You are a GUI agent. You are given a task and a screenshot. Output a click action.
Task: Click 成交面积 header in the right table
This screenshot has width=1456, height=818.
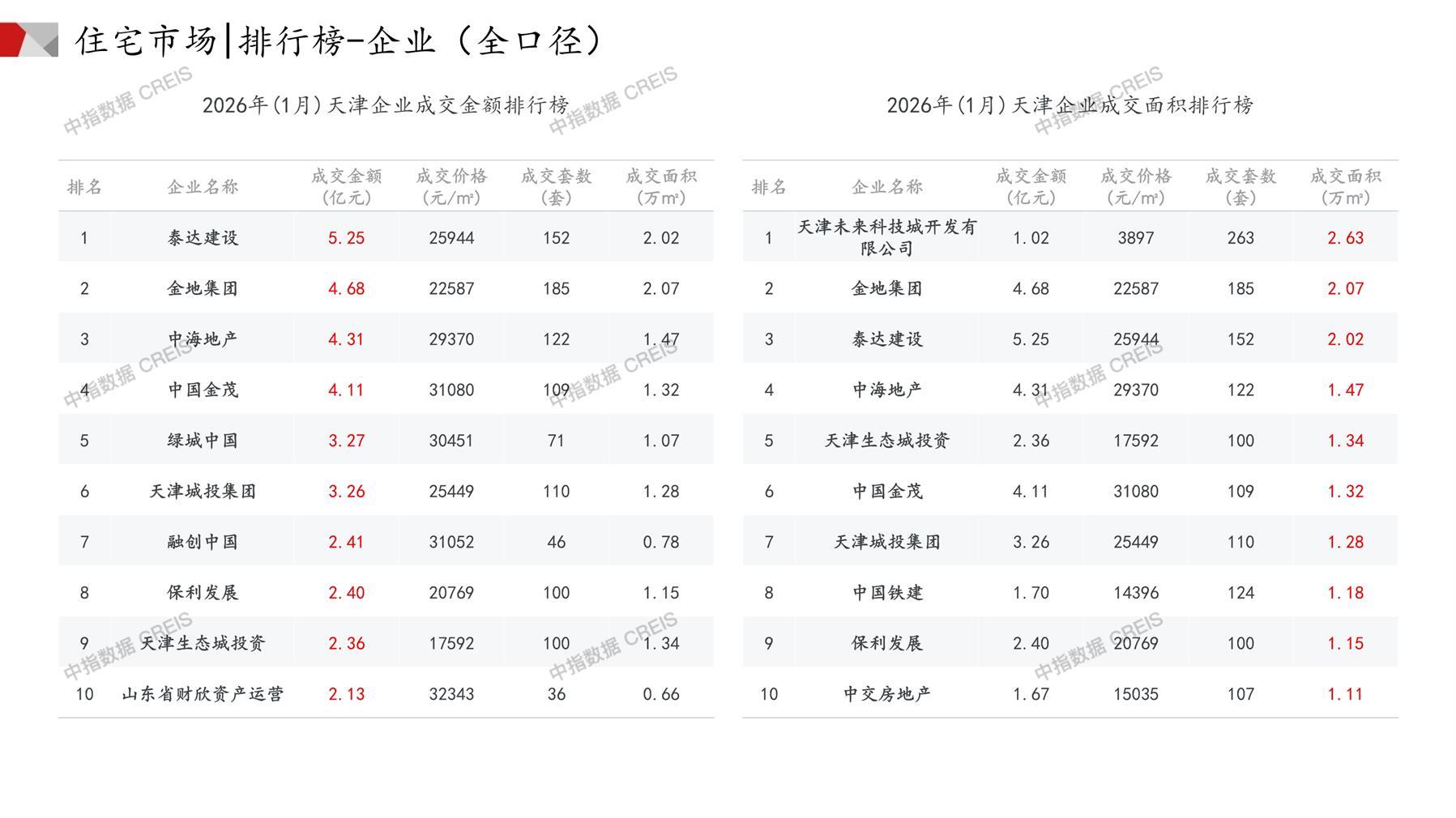(x=1345, y=186)
